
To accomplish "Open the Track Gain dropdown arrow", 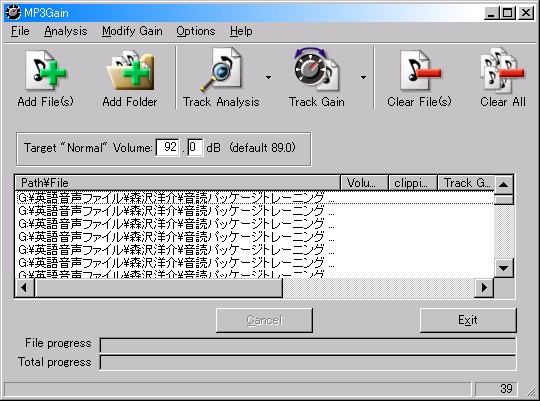I will point(363,78).
